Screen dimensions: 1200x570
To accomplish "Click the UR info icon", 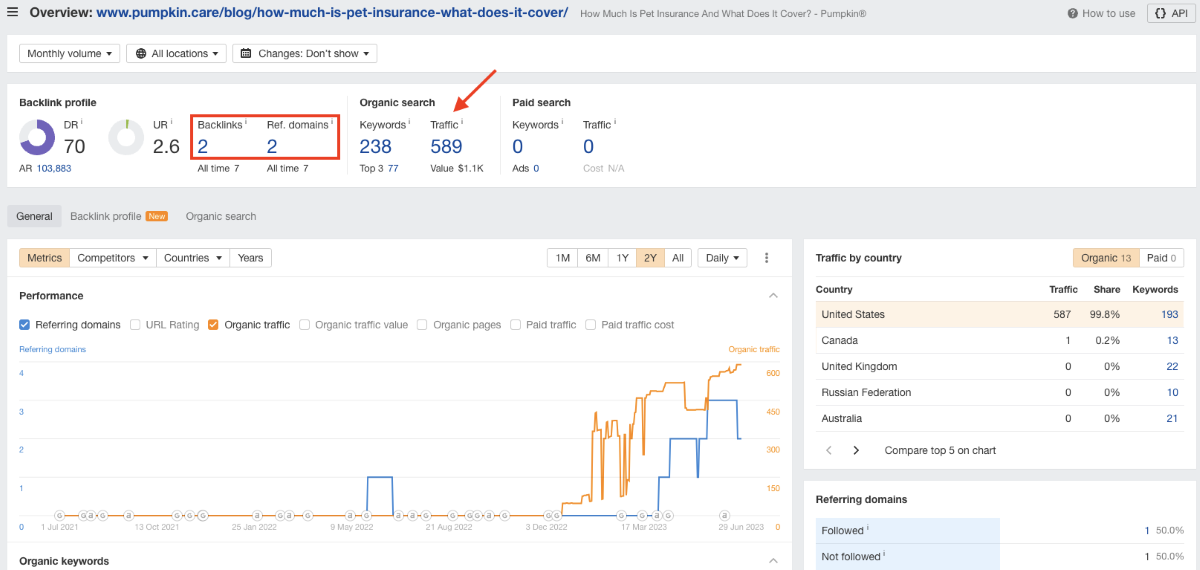I will tap(172, 121).
